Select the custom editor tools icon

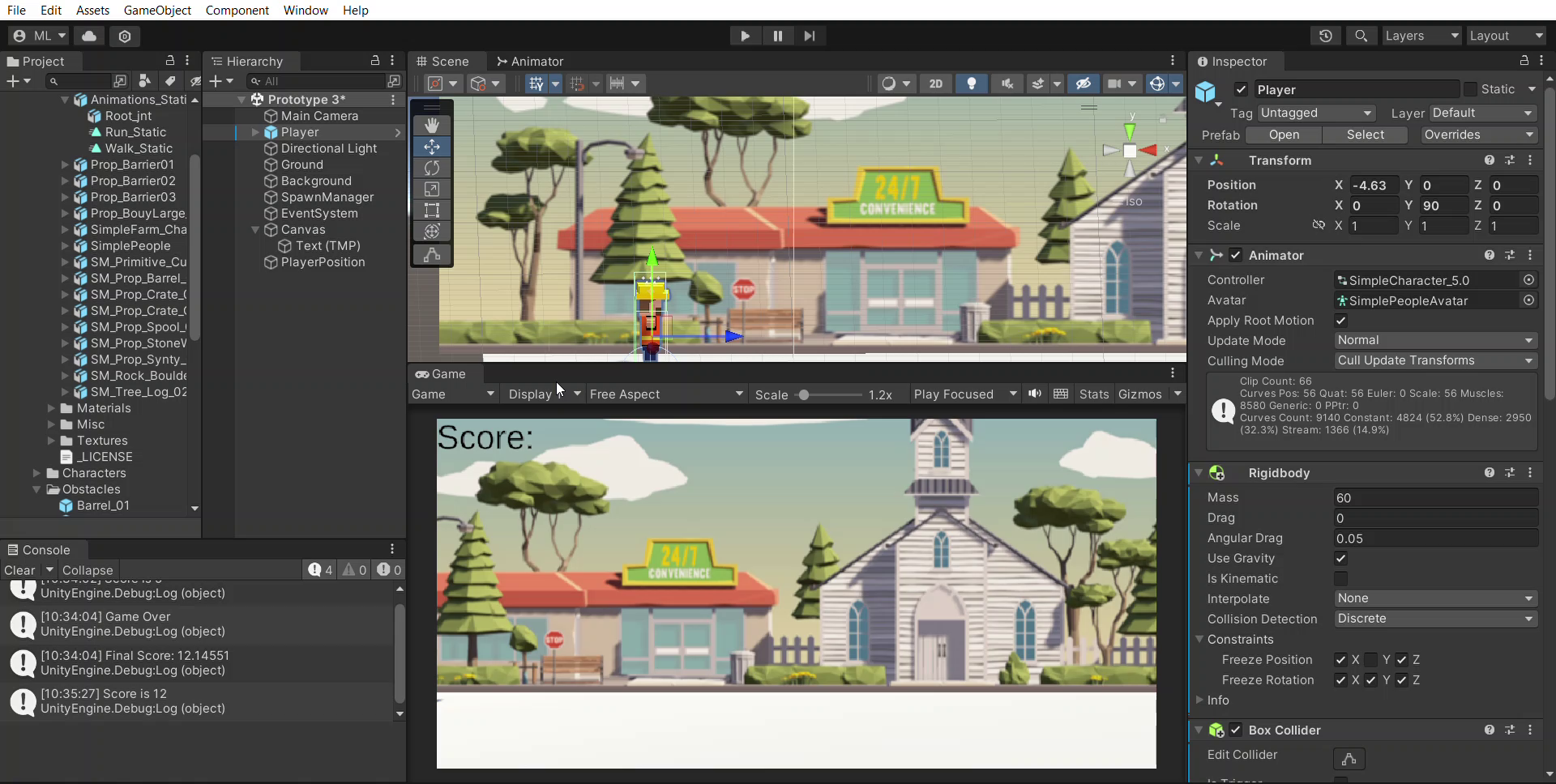[432, 254]
